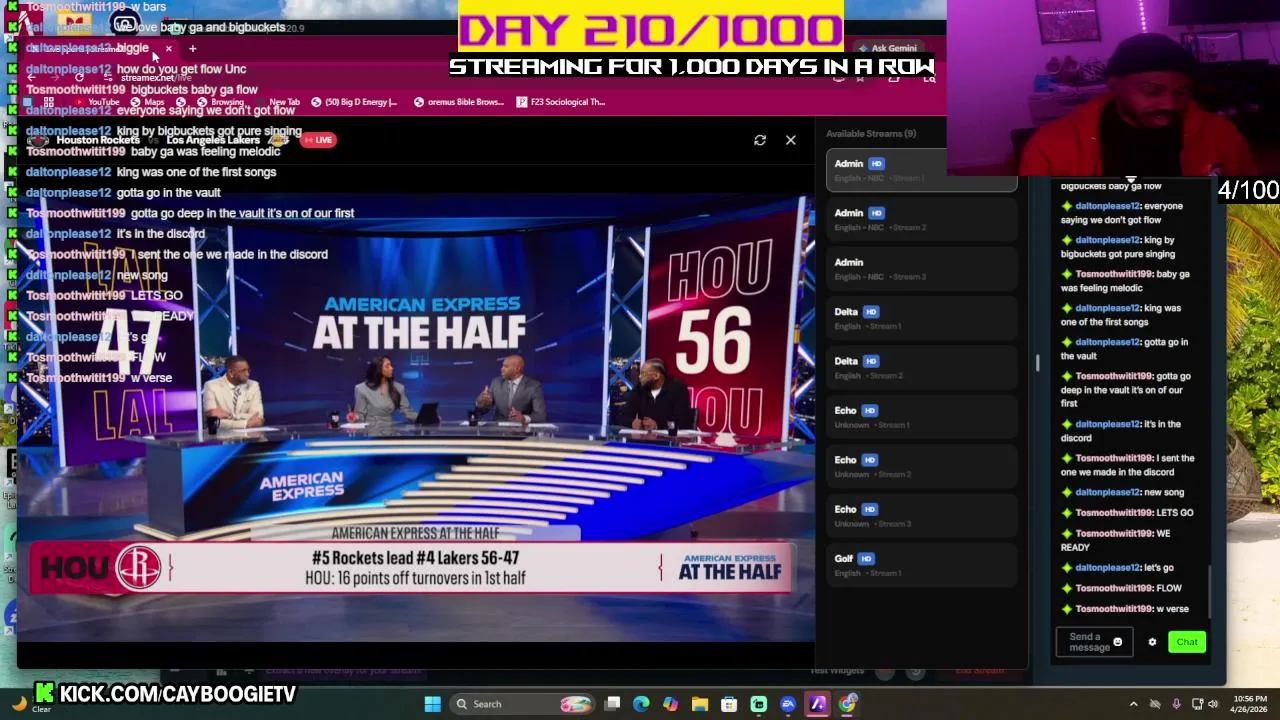Open the Windows Start menu
Screen dimensions: 1280x720
[x=432, y=704]
